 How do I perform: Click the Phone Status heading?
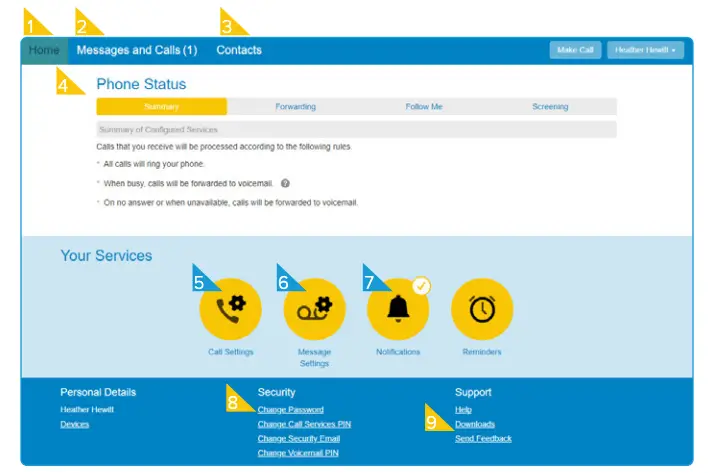pos(141,84)
